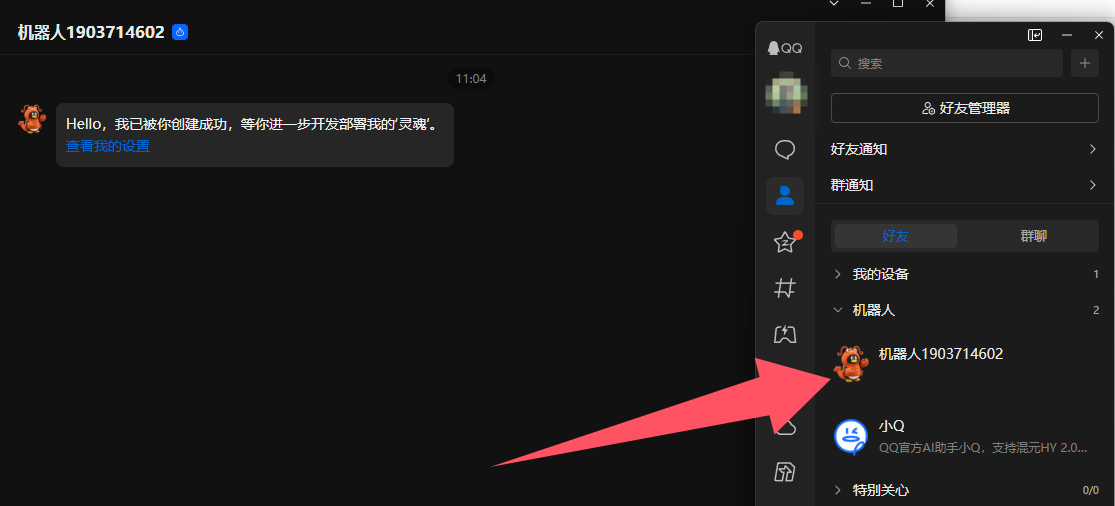1115x506 pixels.
Task: Click the blue robot badge beside chat title
Action: (180, 32)
